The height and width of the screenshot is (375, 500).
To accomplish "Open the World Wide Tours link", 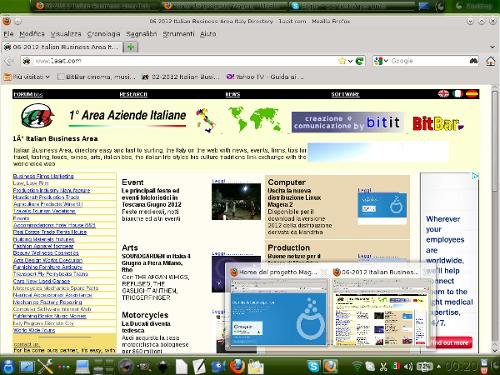I will click(34, 330).
